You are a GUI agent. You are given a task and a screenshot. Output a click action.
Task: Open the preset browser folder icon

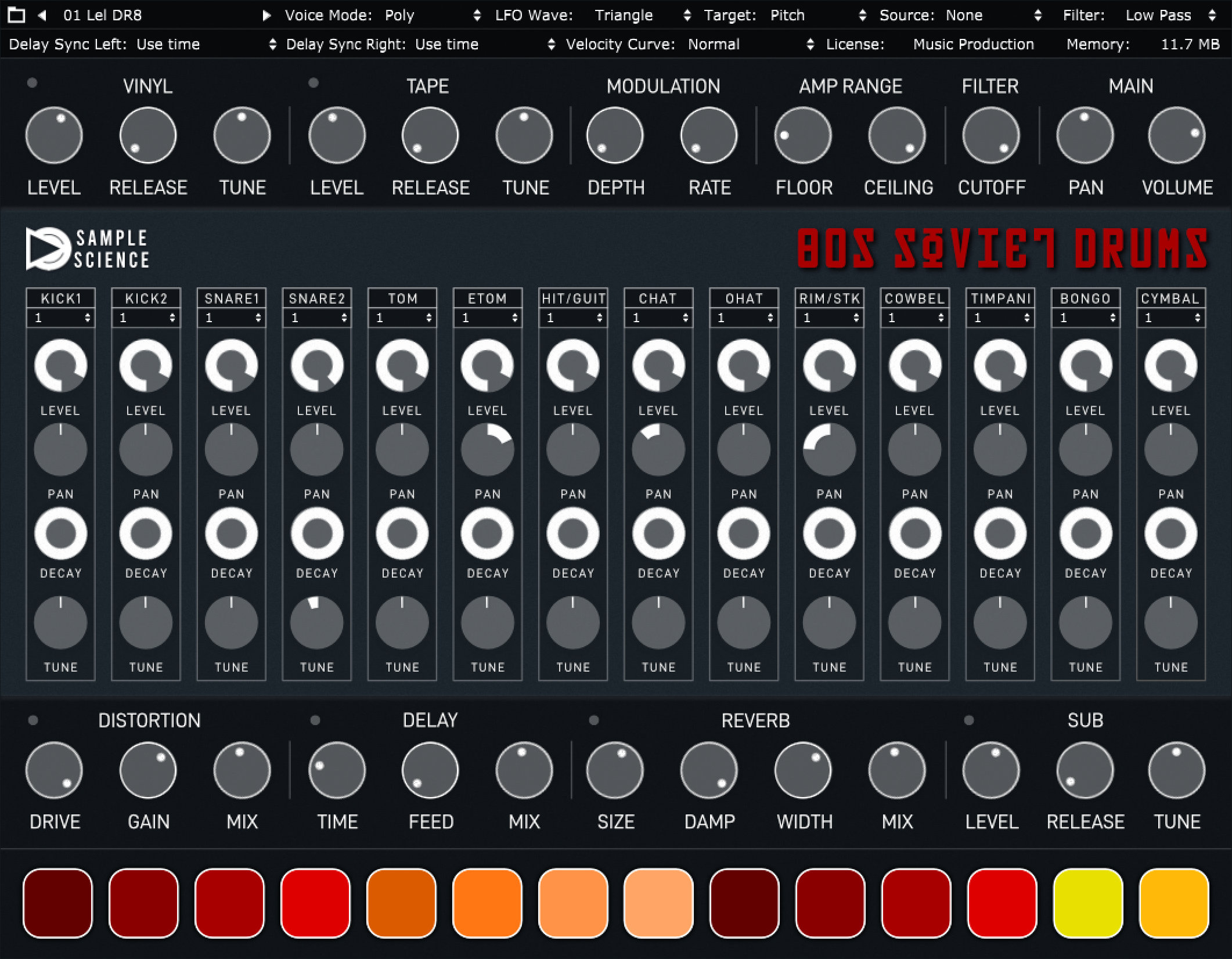pyautogui.click(x=16, y=15)
